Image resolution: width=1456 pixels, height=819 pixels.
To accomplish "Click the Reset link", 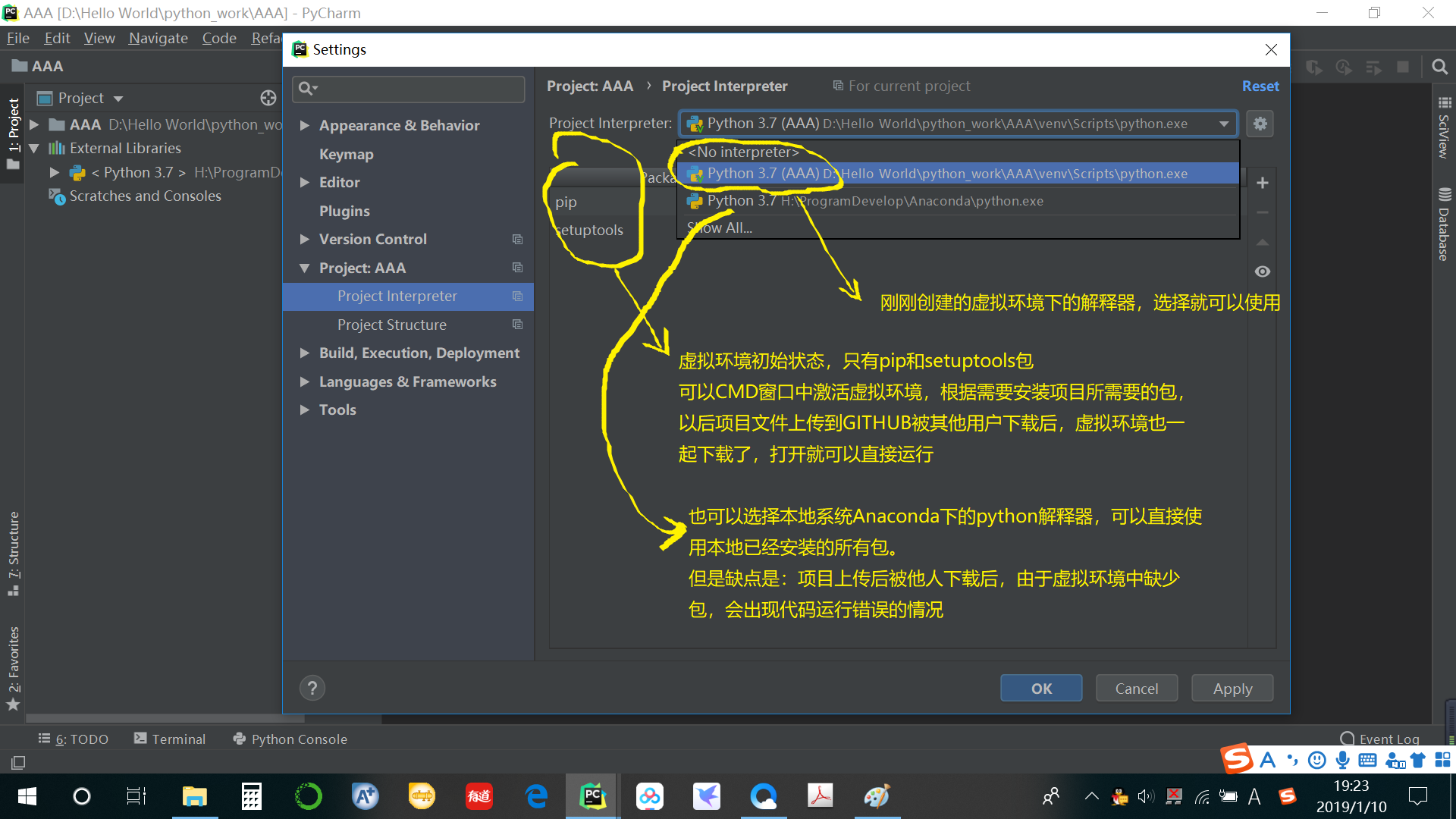I will pos(1260,86).
